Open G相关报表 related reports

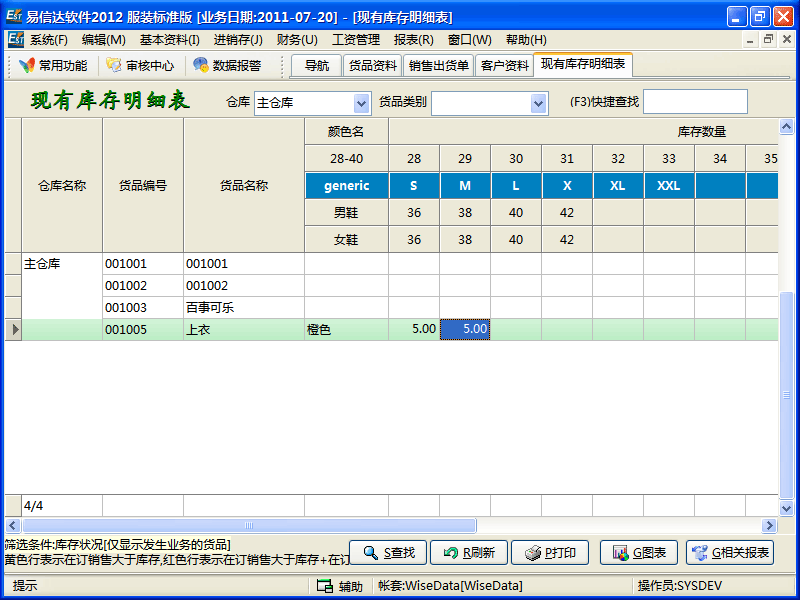730,553
